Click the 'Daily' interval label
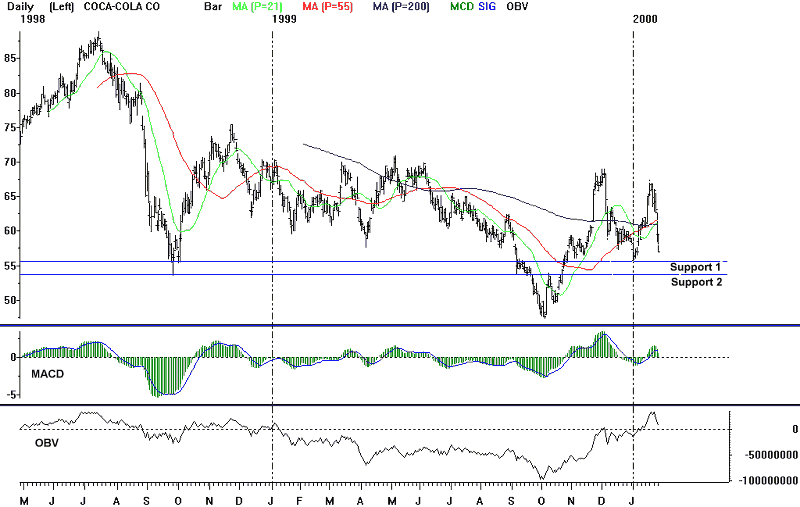 click(20, 7)
